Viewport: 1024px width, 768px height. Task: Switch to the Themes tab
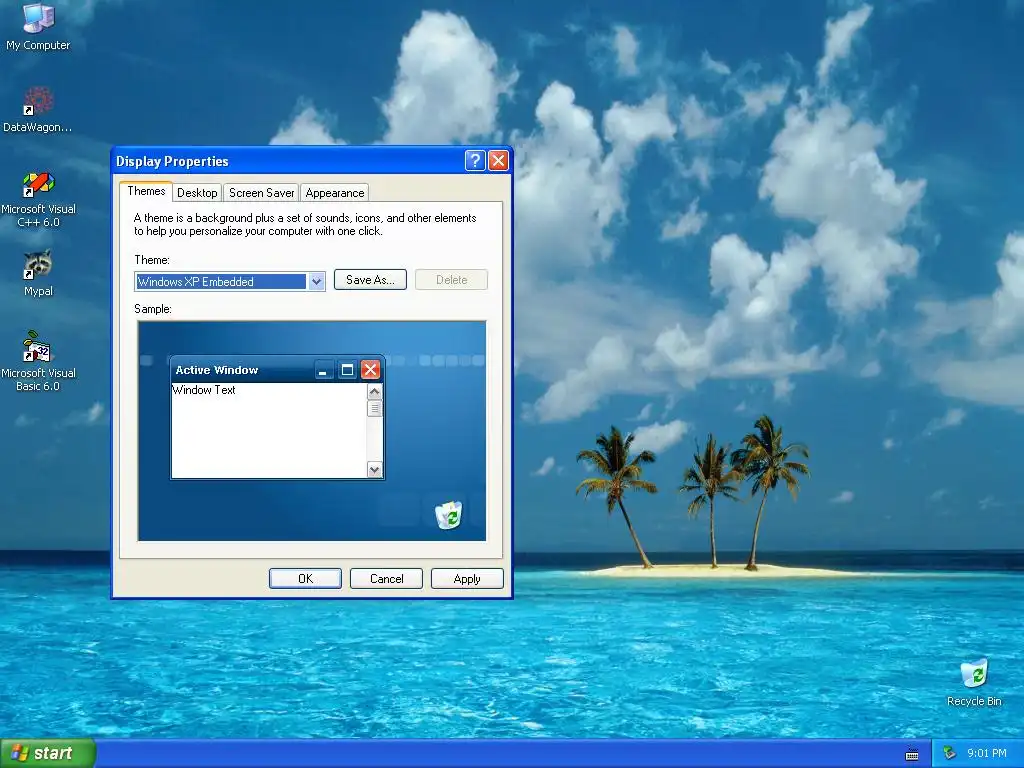pos(146,191)
